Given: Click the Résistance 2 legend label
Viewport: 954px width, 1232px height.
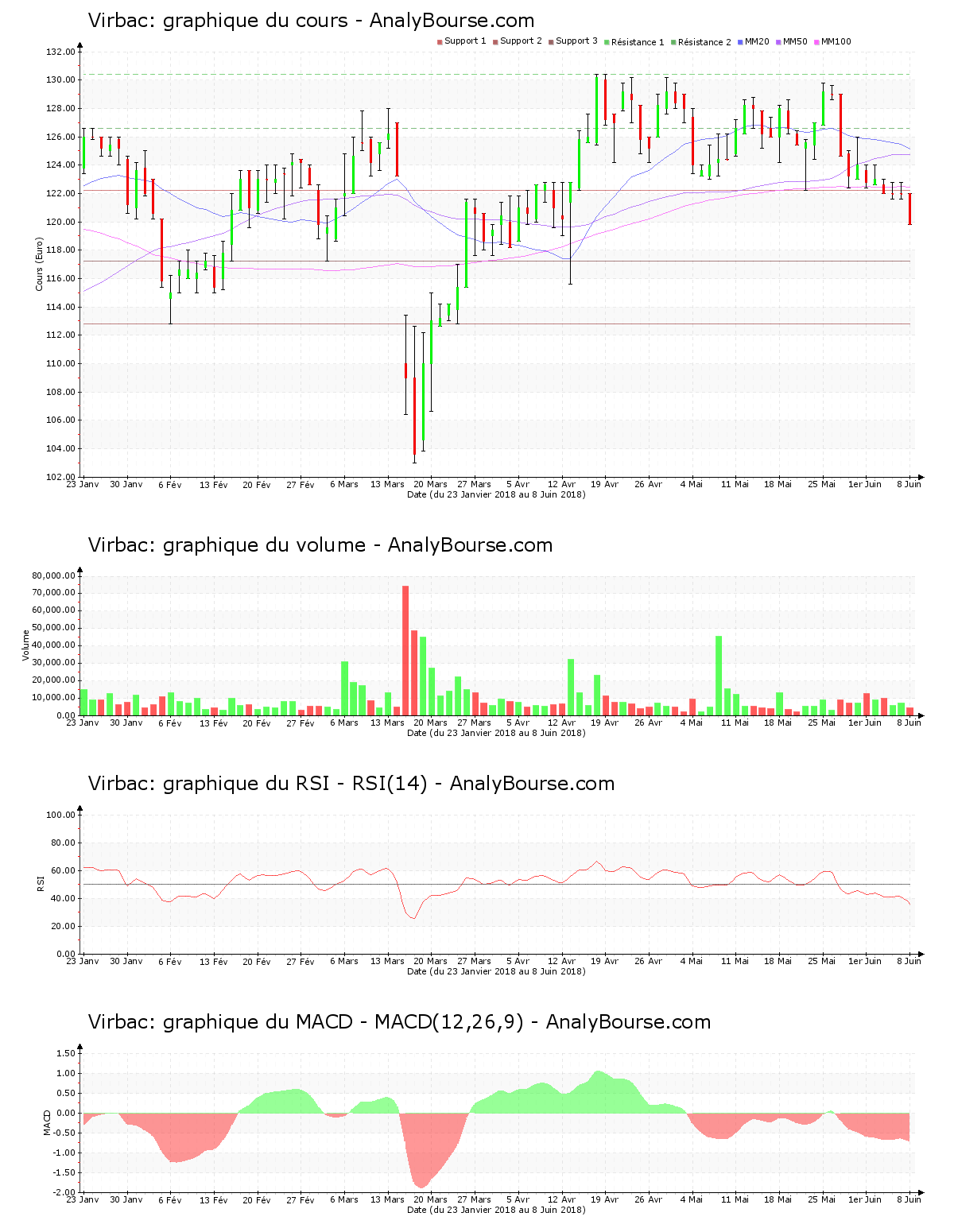Looking at the screenshot, I should 704,42.
